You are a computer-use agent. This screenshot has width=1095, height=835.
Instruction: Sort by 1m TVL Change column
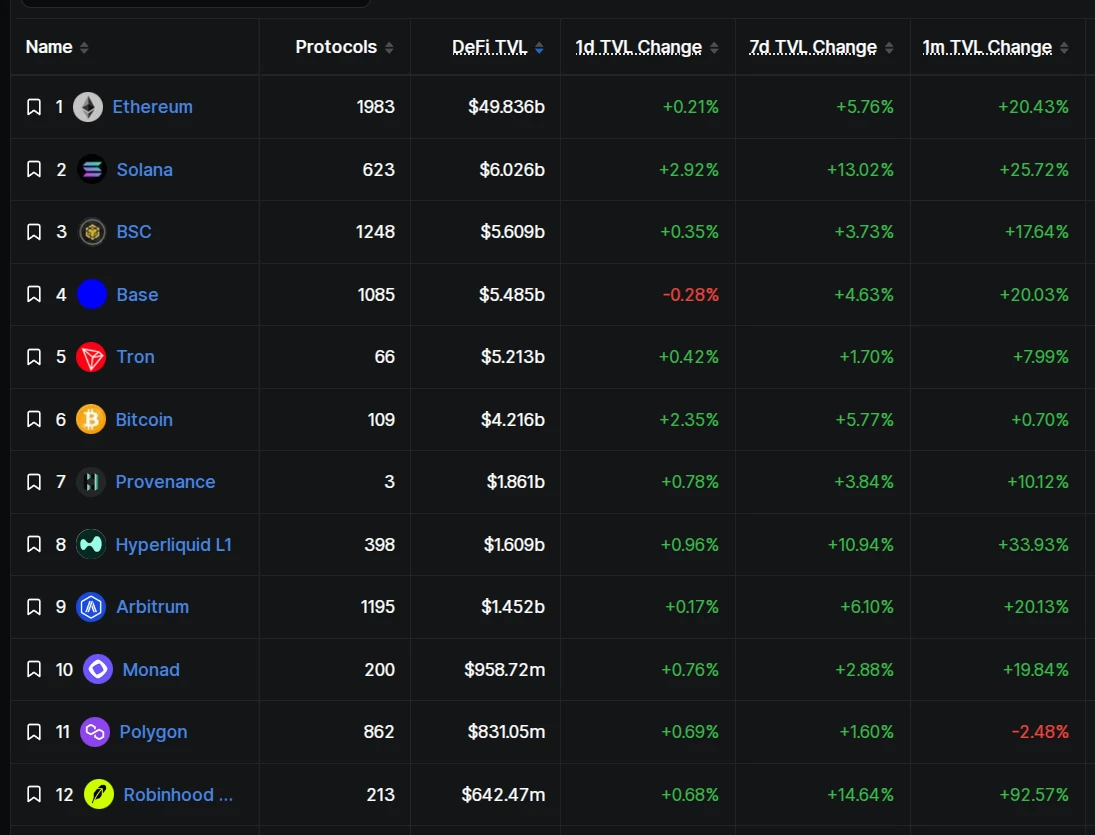(x=995, y=47)
